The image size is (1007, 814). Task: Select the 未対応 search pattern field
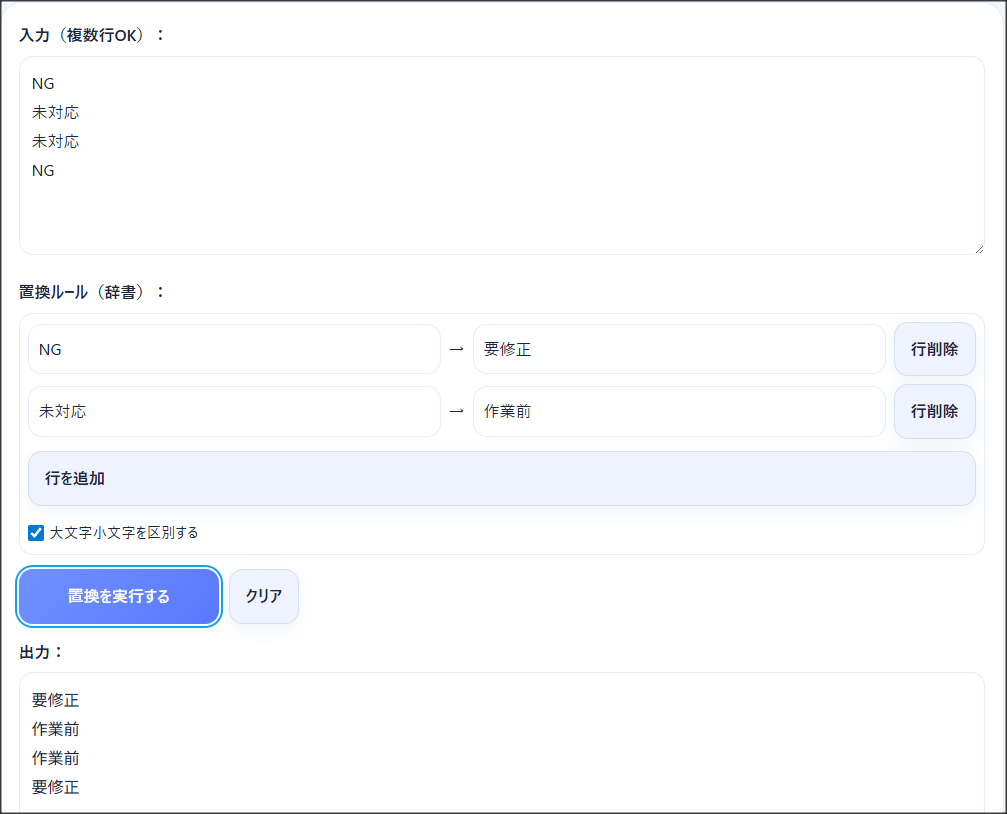[x=233, y=411]
